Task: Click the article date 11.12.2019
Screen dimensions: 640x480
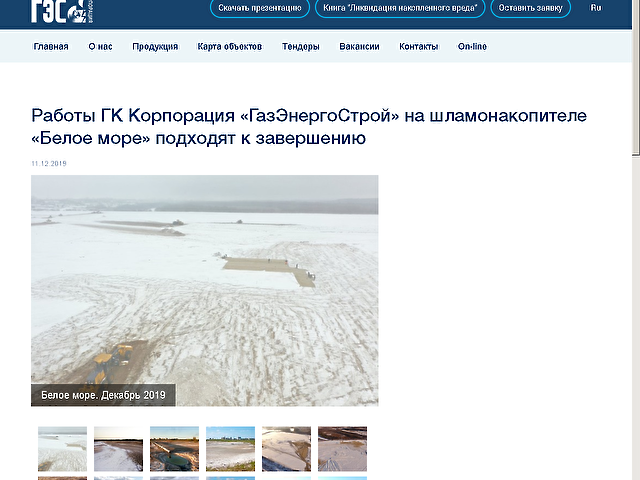Action: tap(49, 164)
